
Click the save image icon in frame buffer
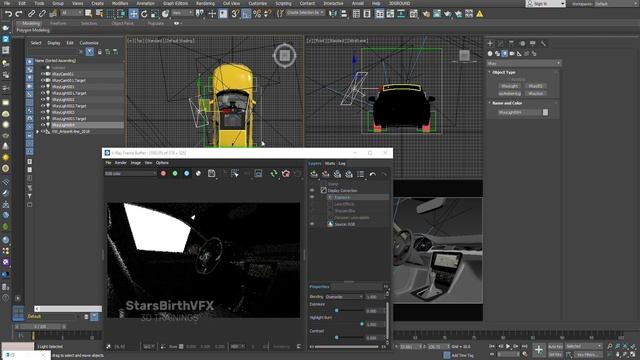coord(211,173)
